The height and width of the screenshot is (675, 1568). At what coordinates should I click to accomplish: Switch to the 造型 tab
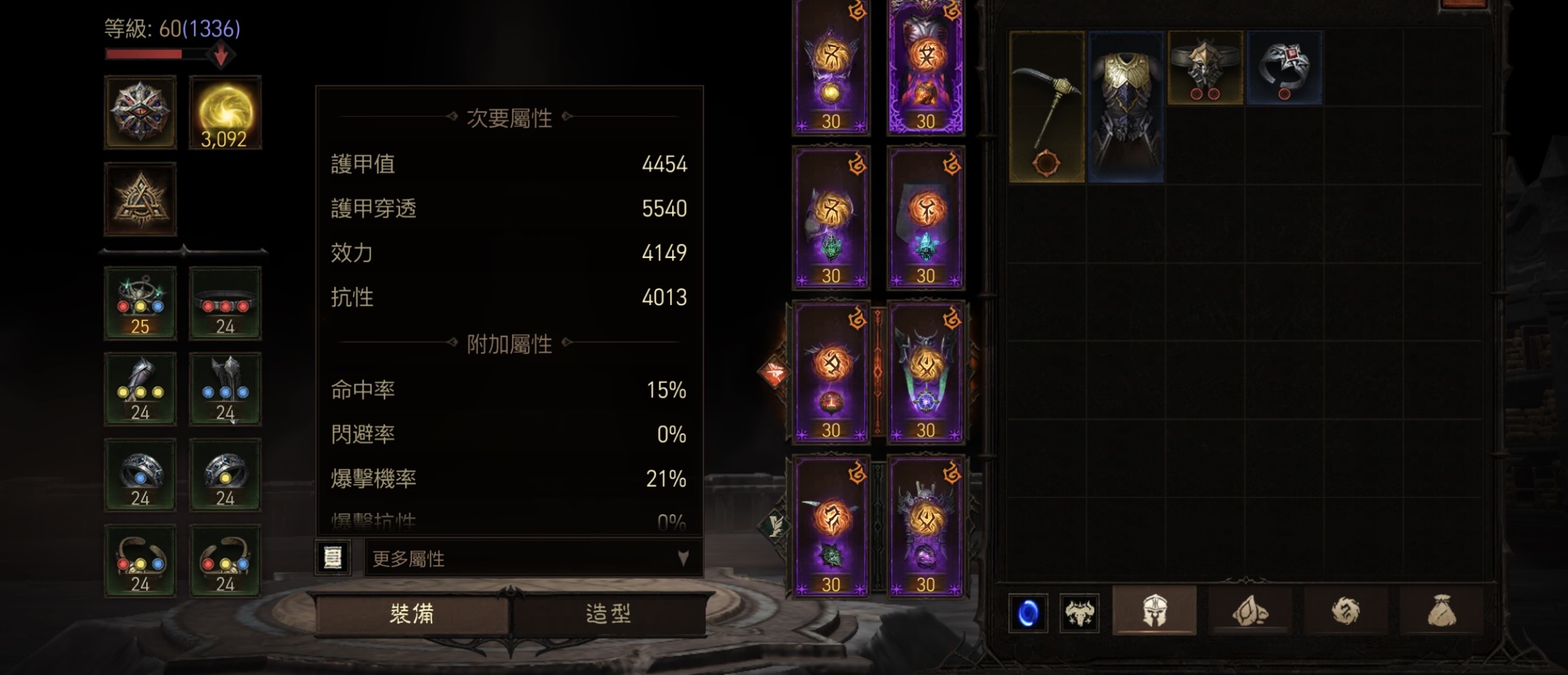pos(609,614)
